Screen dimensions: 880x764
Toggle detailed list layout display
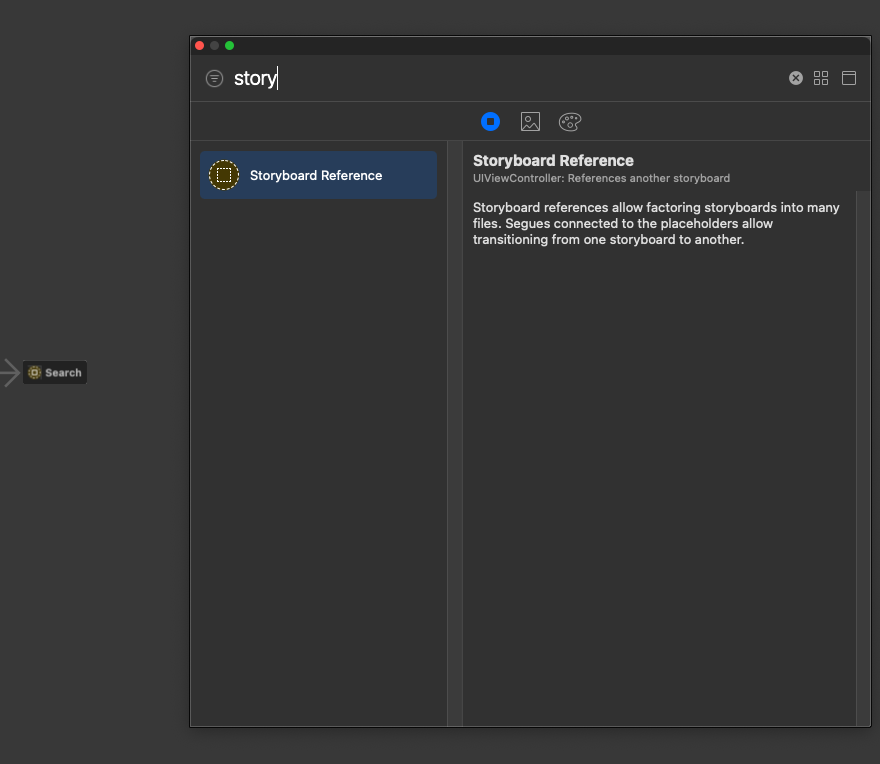pyautogui.click(x=848, y=77)
